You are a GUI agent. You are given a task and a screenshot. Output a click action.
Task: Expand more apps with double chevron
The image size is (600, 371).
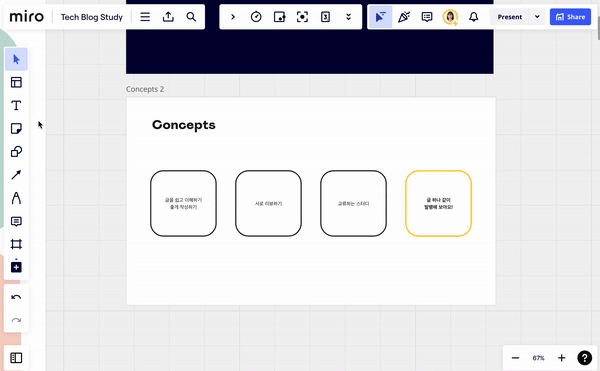coord(348,17)
